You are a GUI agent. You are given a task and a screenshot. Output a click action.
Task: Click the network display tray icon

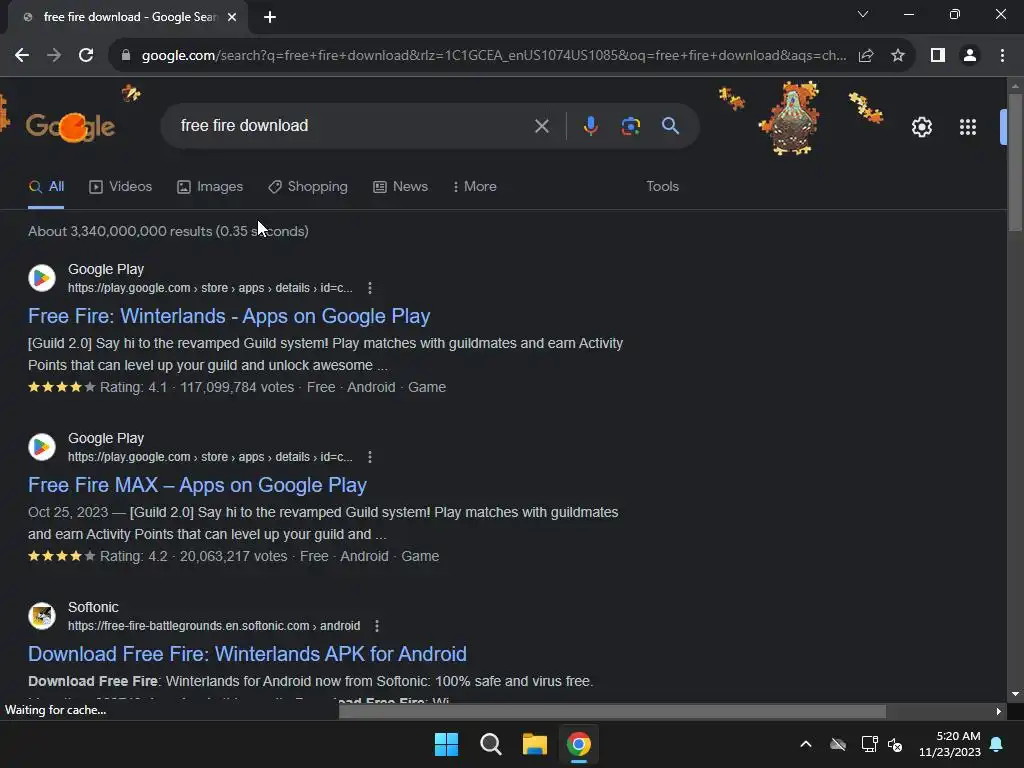pos(869,744)
